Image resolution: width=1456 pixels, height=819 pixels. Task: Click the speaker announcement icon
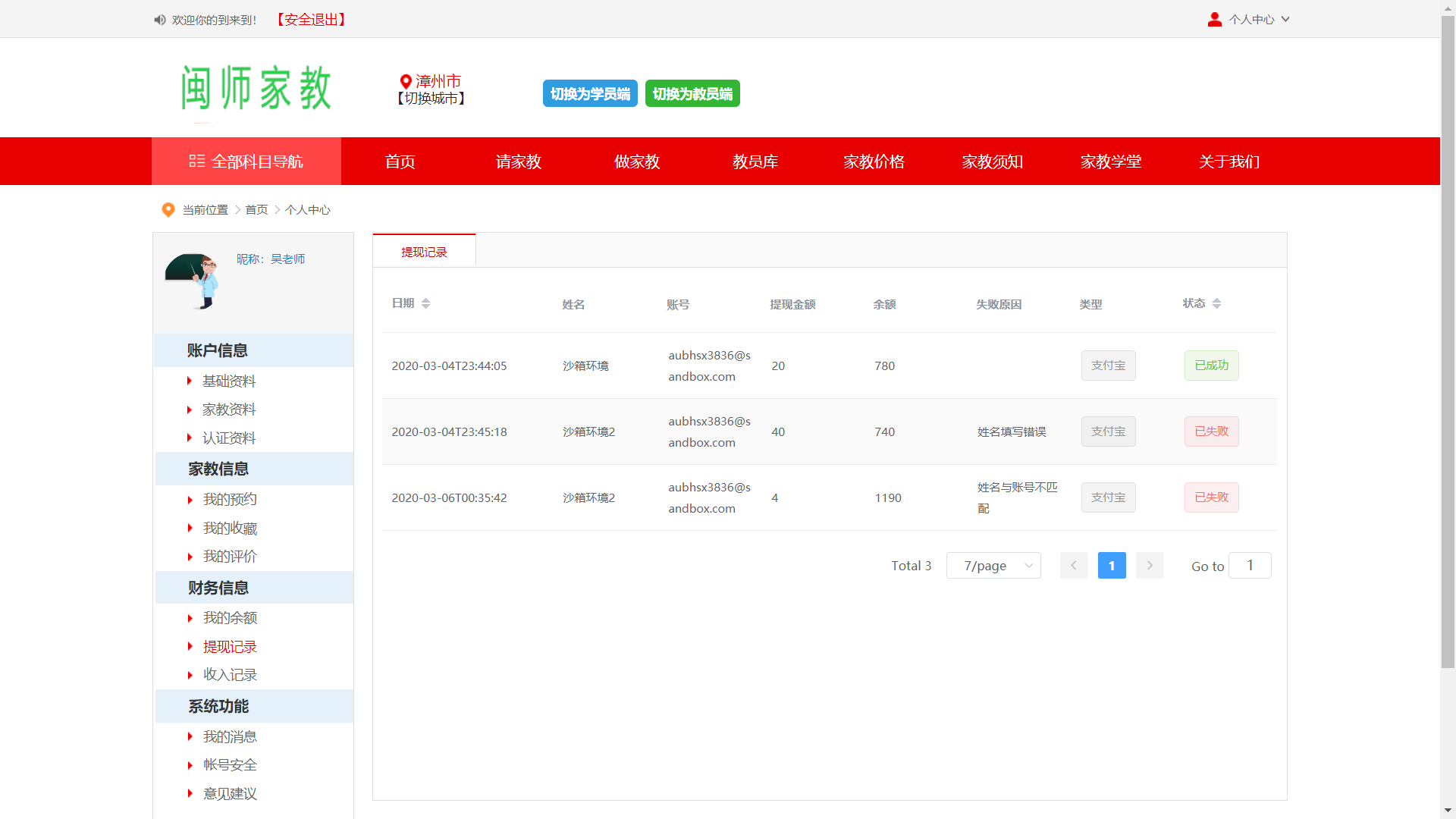click(x=159, y=20)
